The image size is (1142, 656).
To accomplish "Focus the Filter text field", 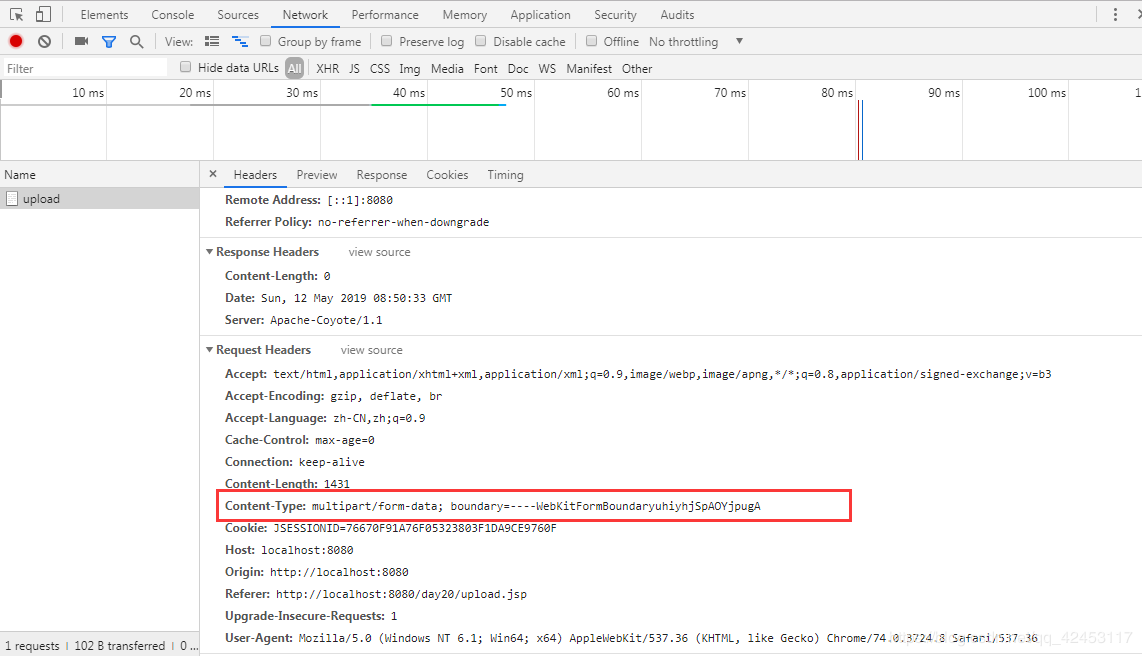I will [x=85, y=68].
